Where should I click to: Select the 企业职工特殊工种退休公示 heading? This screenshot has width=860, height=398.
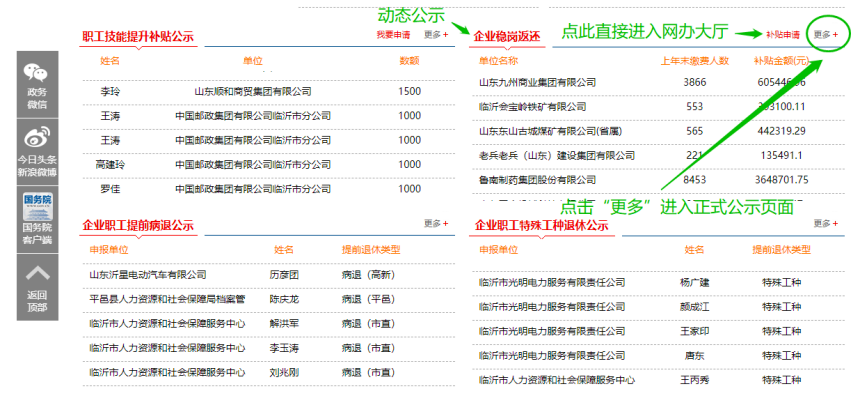point(542,226)
